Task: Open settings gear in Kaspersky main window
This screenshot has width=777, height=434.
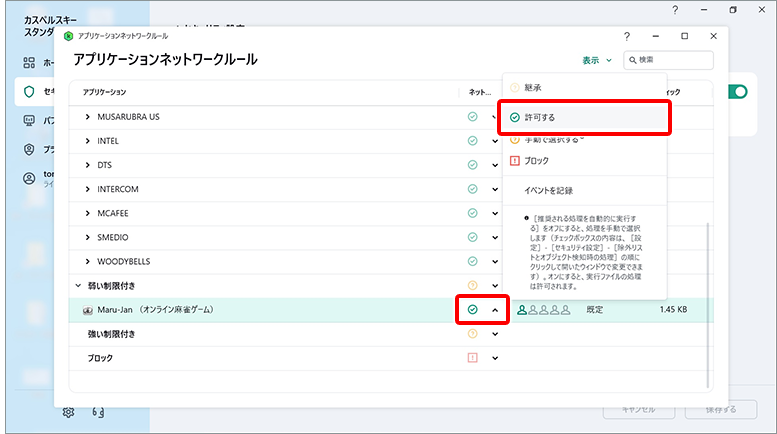Action: pyautogui.click(x=68, y=412)
